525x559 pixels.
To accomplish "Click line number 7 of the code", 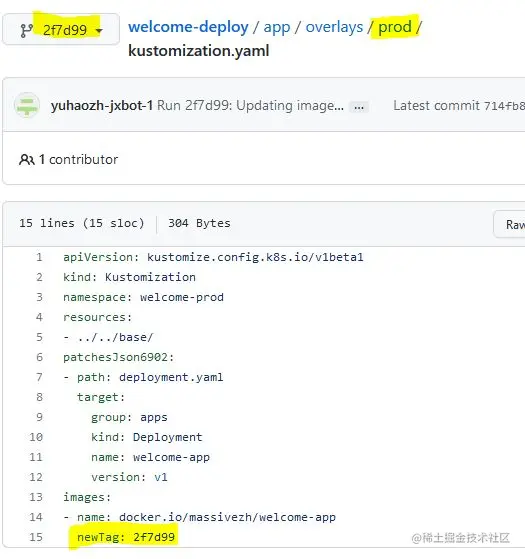I will 39,377.
